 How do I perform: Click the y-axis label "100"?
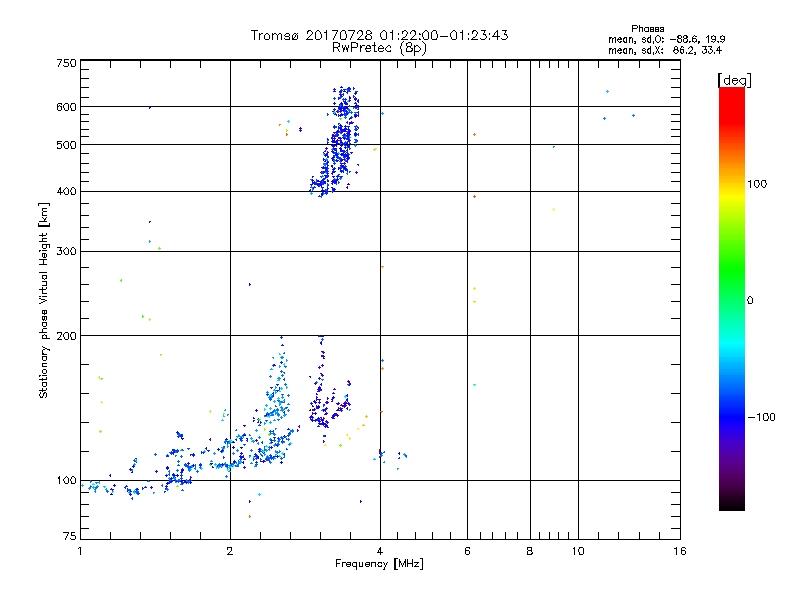tap(66, 481)
